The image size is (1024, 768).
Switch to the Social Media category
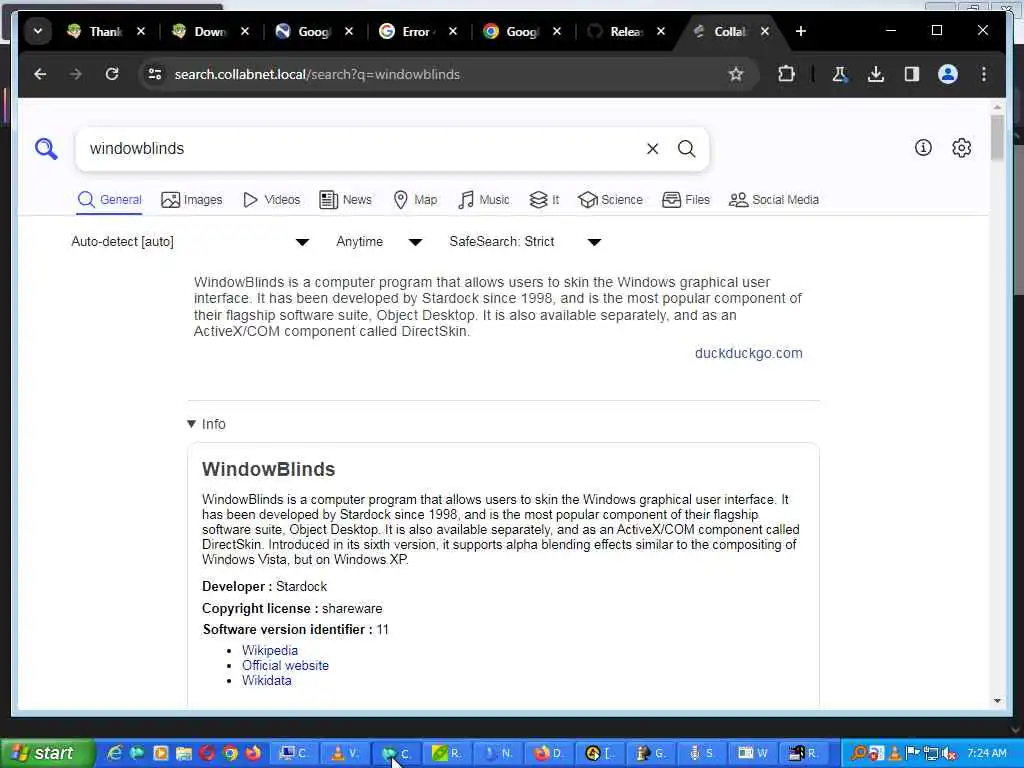click(774, 200)
